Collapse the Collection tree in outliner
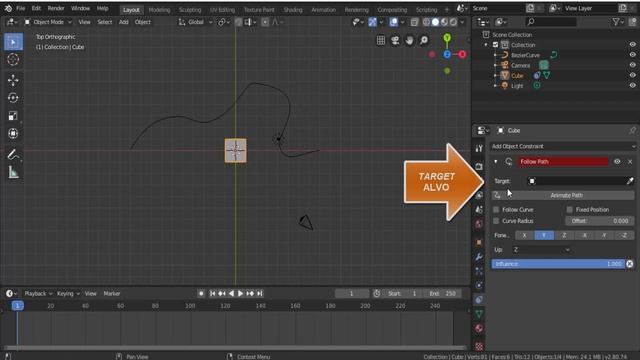Screen dimensions: 640x360 [x=486, y=45]
